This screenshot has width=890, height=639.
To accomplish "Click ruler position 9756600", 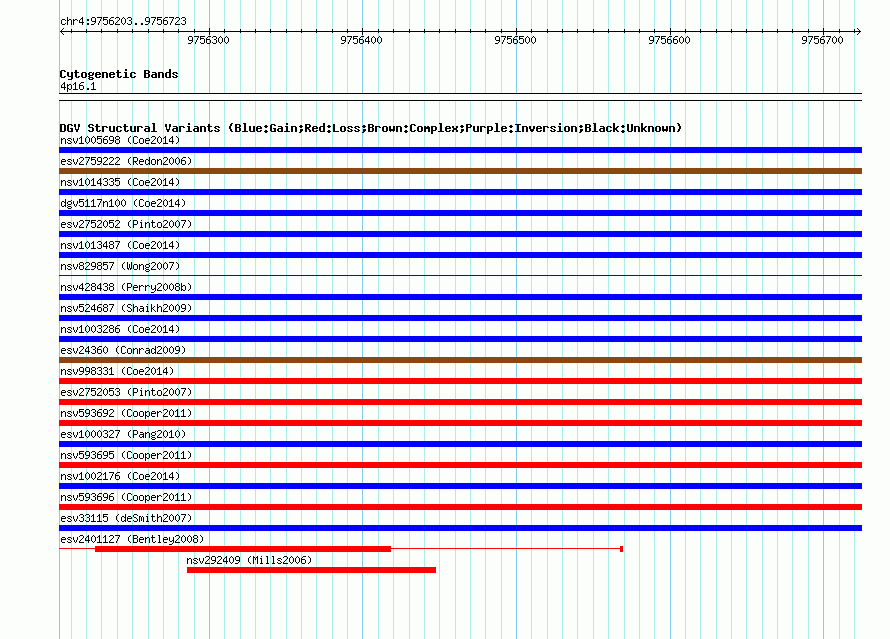I will [x=669, y=40].
